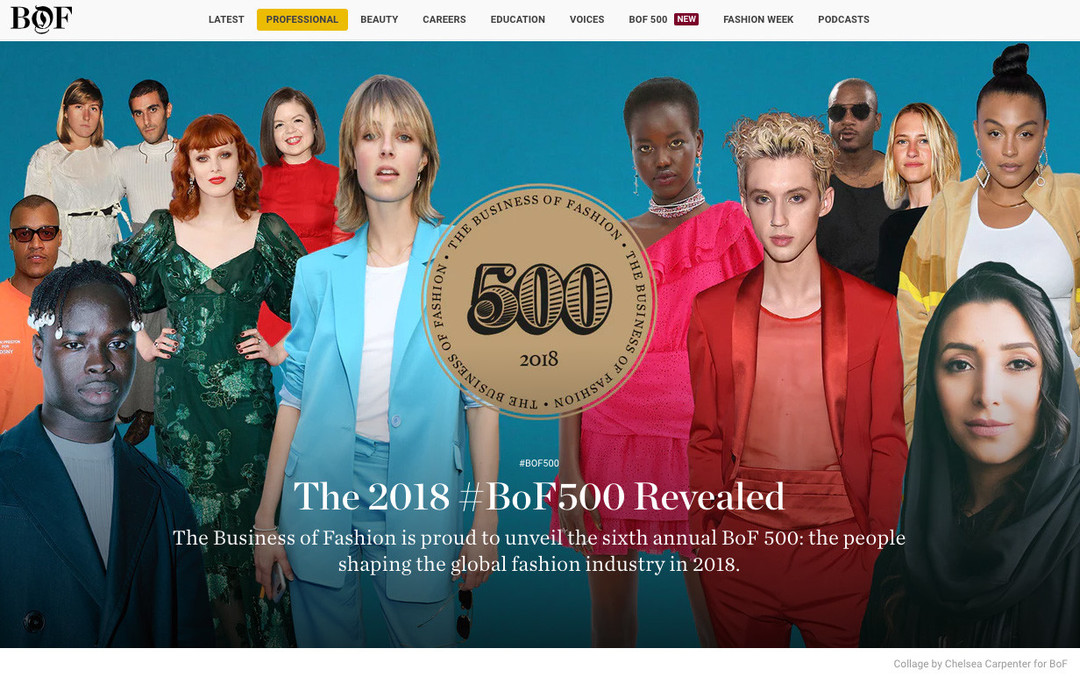The image size is (1080, 677).
Task: Click the BoF logo
Action: [x=41, y=19]
